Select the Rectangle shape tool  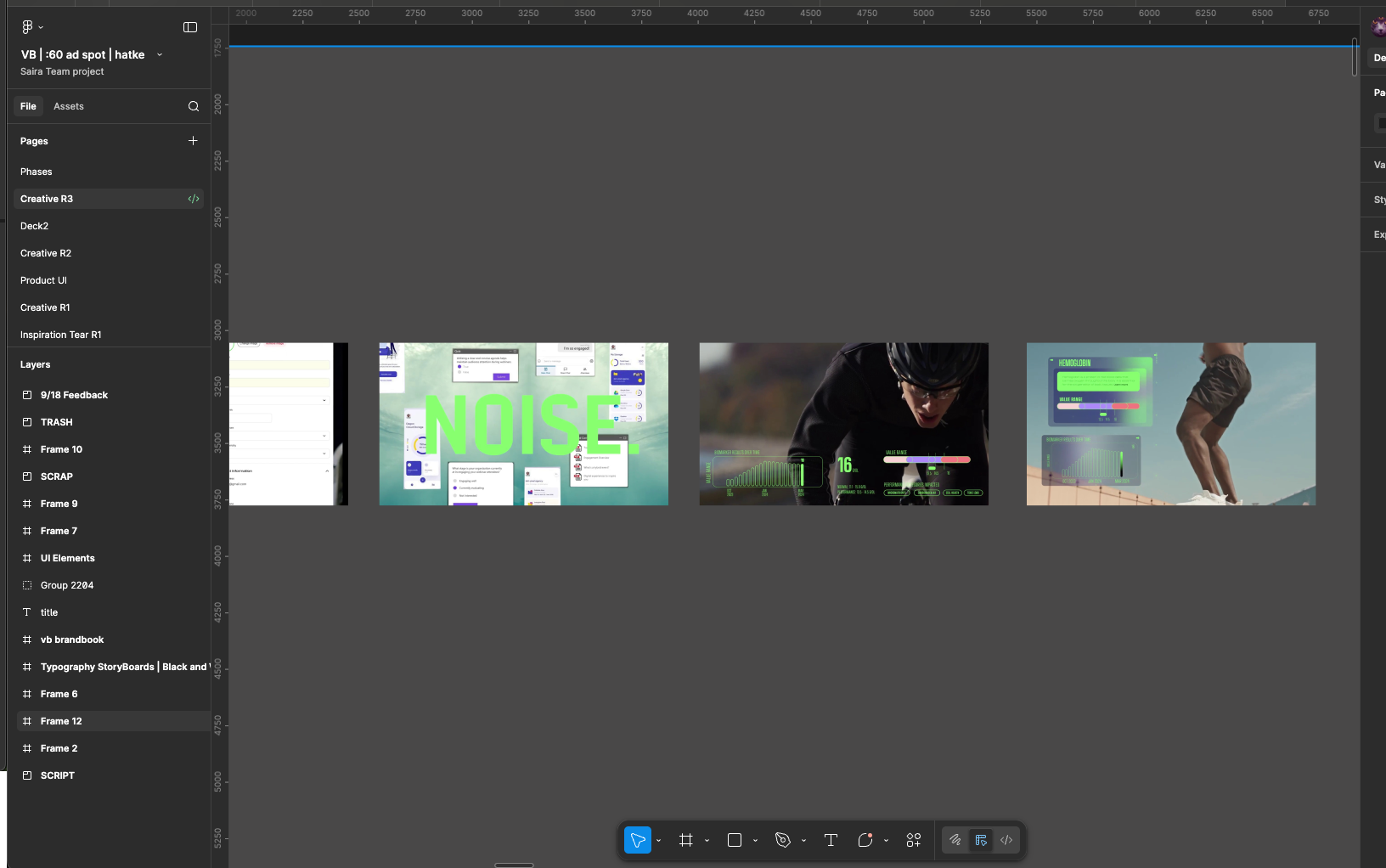(735, 840)
